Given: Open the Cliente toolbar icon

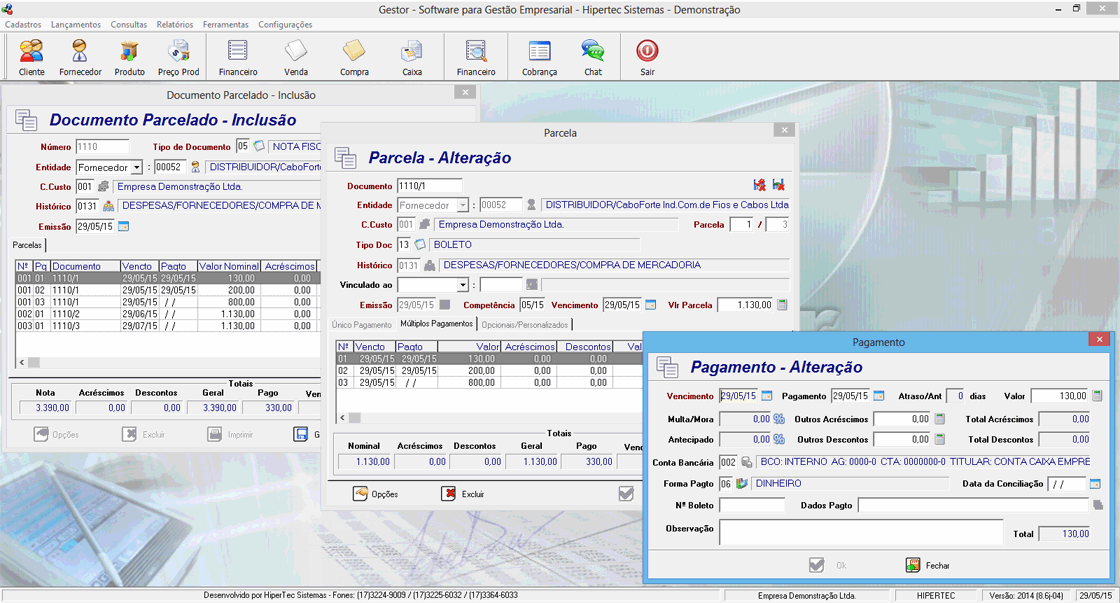Looking at the screenshot, I should pos(31,57).
